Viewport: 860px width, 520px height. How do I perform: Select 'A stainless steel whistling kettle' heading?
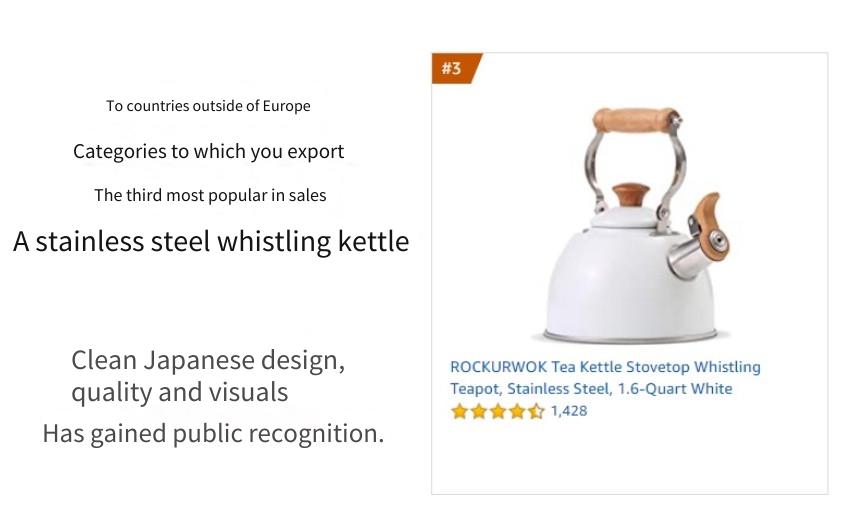click(211, 241)
